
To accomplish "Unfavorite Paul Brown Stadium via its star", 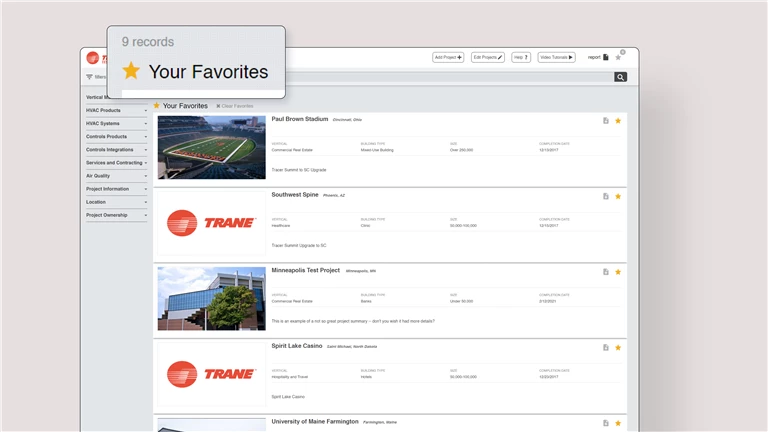I will point(618,120).
